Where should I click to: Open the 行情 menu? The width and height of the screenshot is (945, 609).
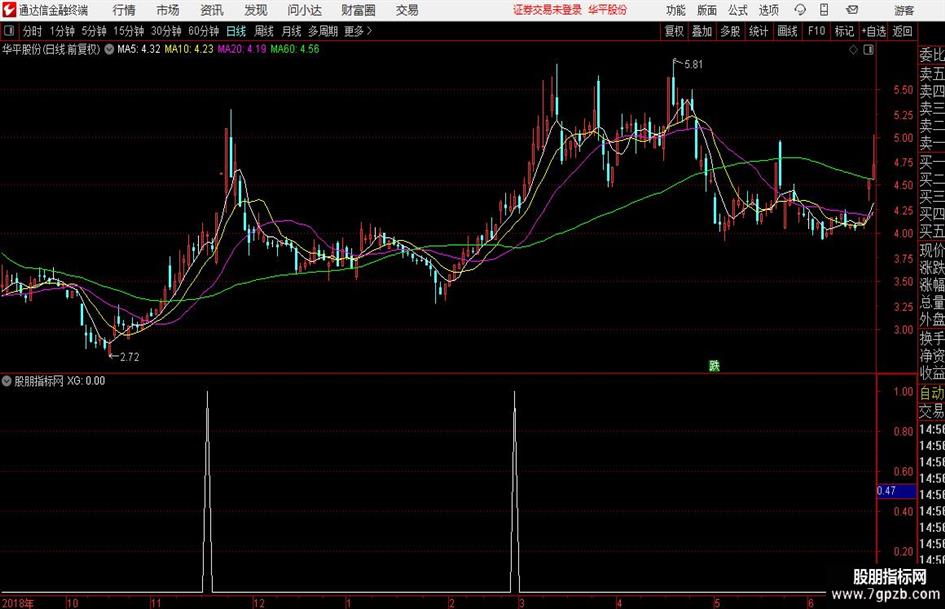tap(124, 10)
